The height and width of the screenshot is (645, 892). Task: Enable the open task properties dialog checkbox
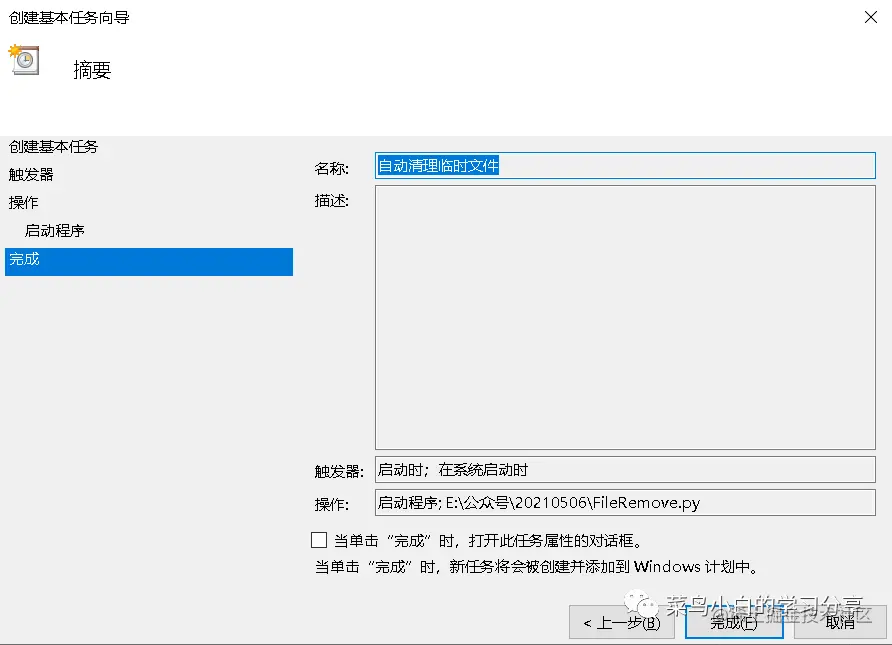point(319,540)
